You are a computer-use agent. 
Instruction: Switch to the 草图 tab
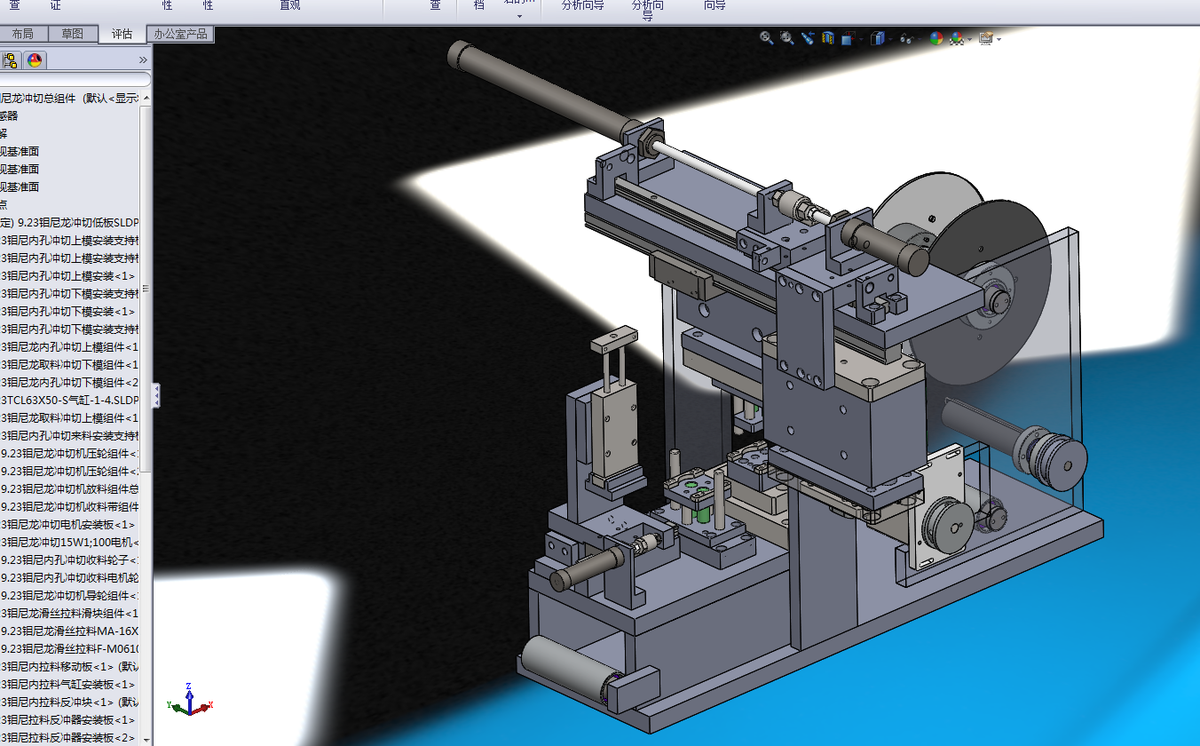pos(72,34)
